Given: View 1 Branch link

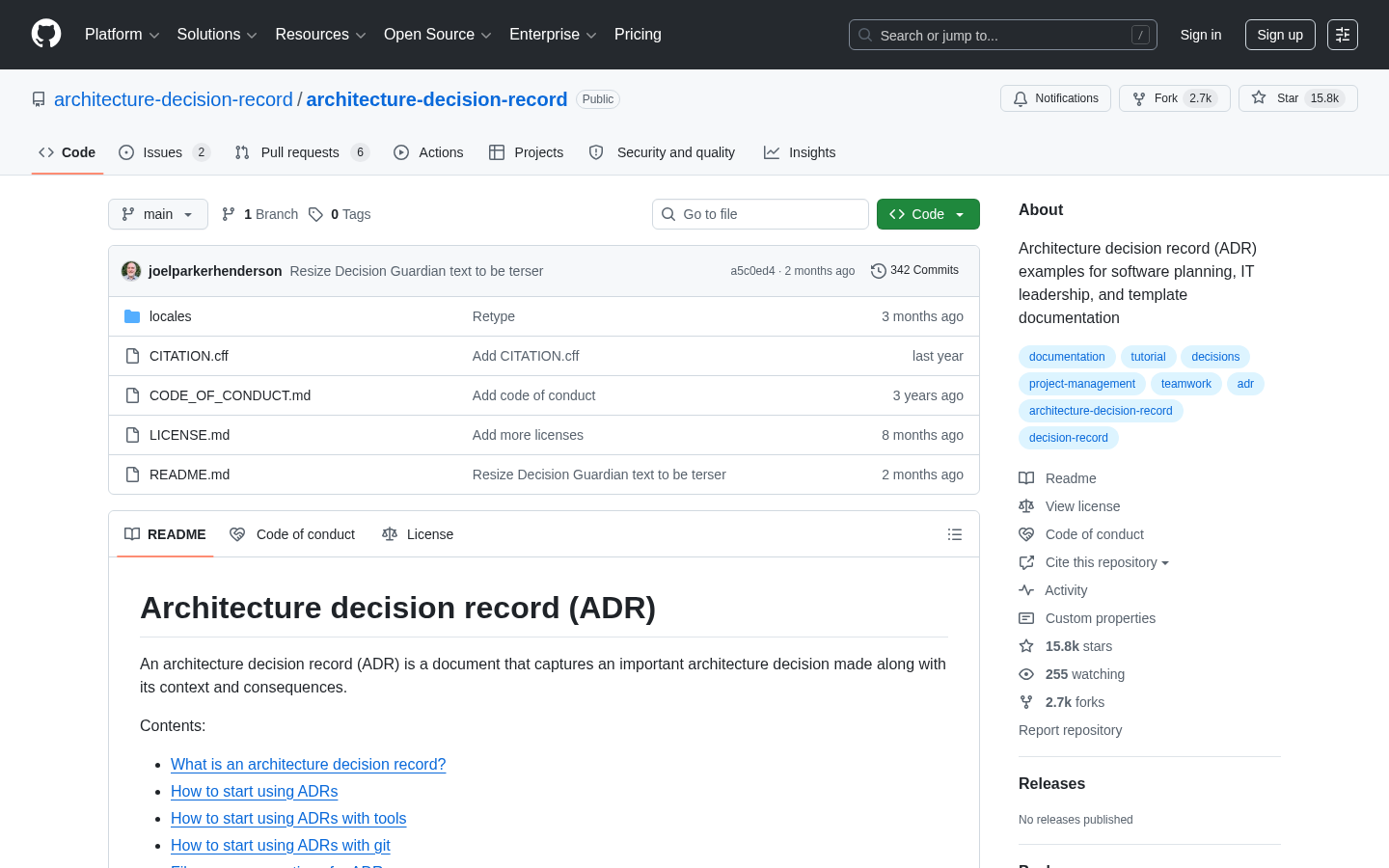Looking at the screenshot, I should (x=259, y=214).
